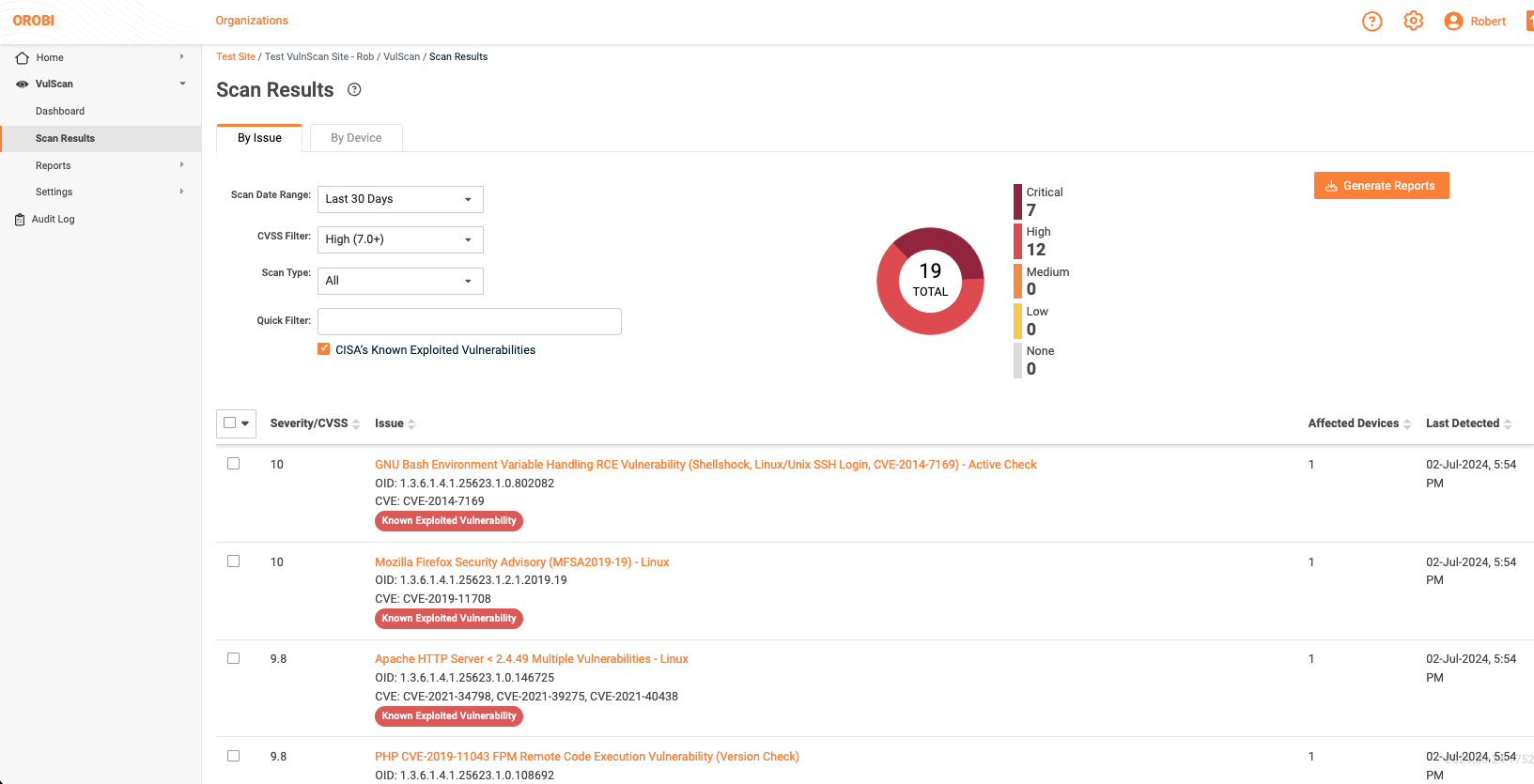The height and width of the screenshot is (784, 1534).
Task: Switch to the By Device tab
Action: click(x=356, y=138)
